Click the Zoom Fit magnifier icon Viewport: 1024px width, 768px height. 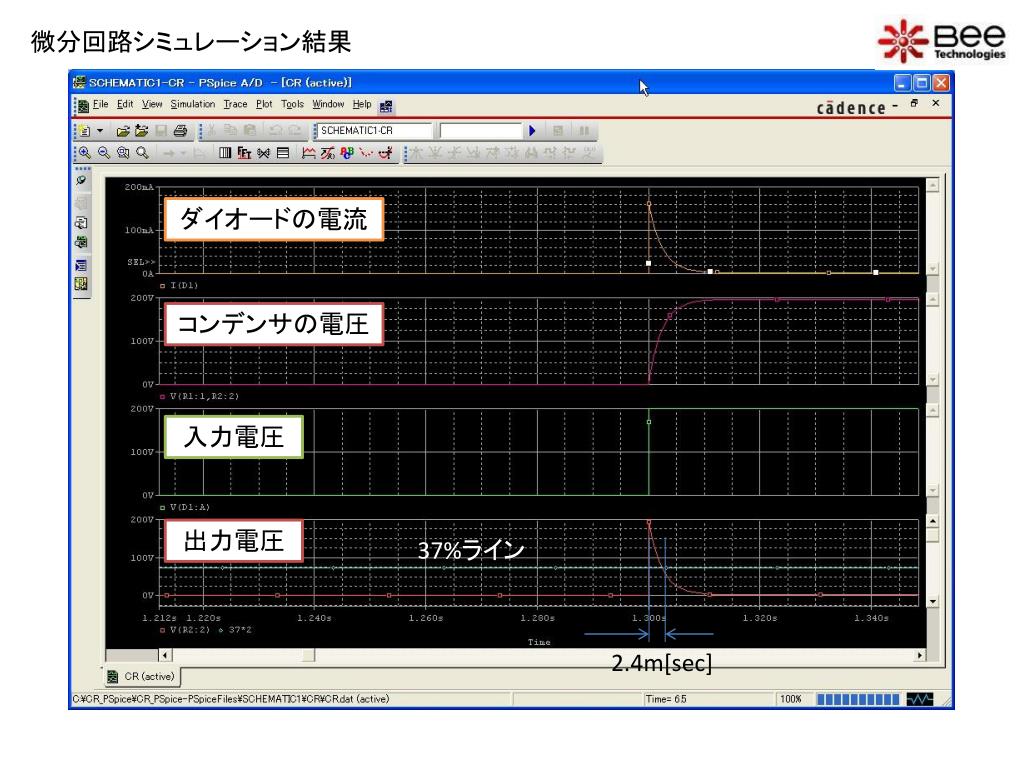click(x=142, y=153)
